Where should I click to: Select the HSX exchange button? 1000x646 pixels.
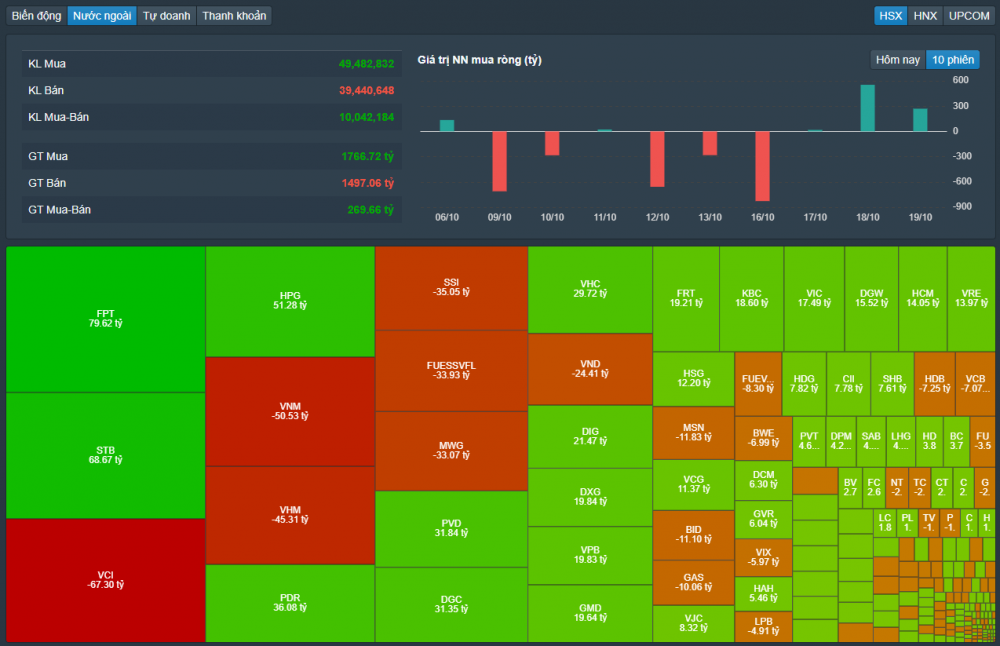tap(890, 16)
